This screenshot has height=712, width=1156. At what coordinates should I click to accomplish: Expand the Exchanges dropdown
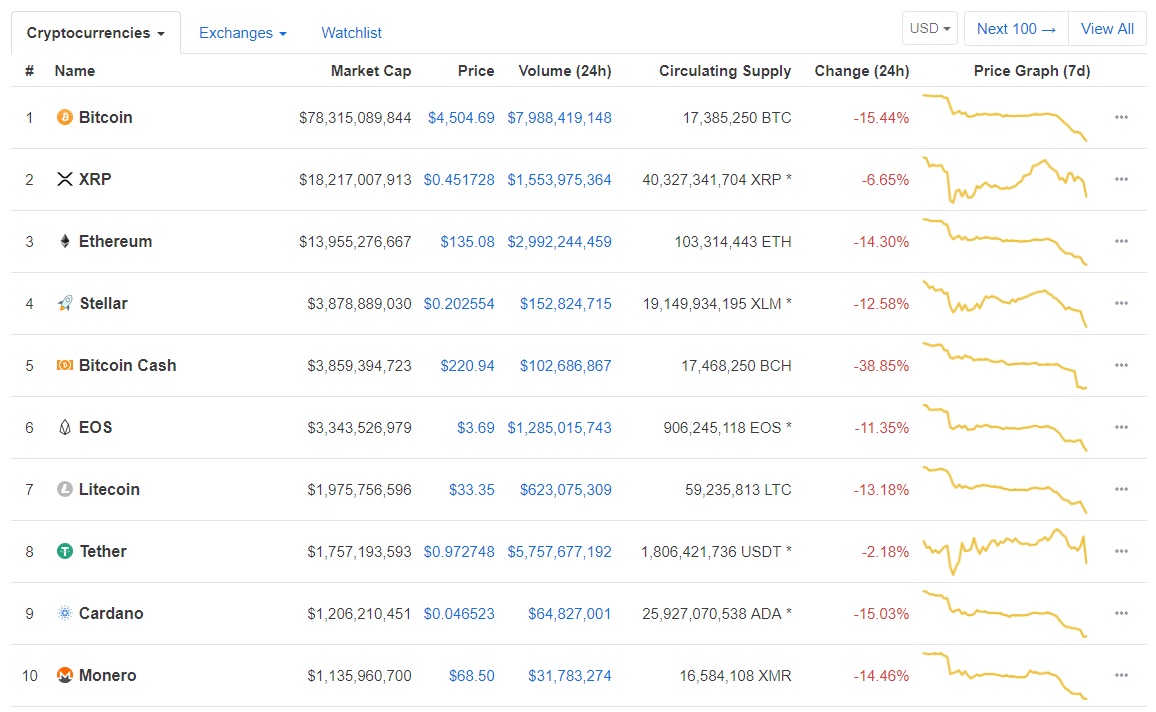tap(242, 33)
